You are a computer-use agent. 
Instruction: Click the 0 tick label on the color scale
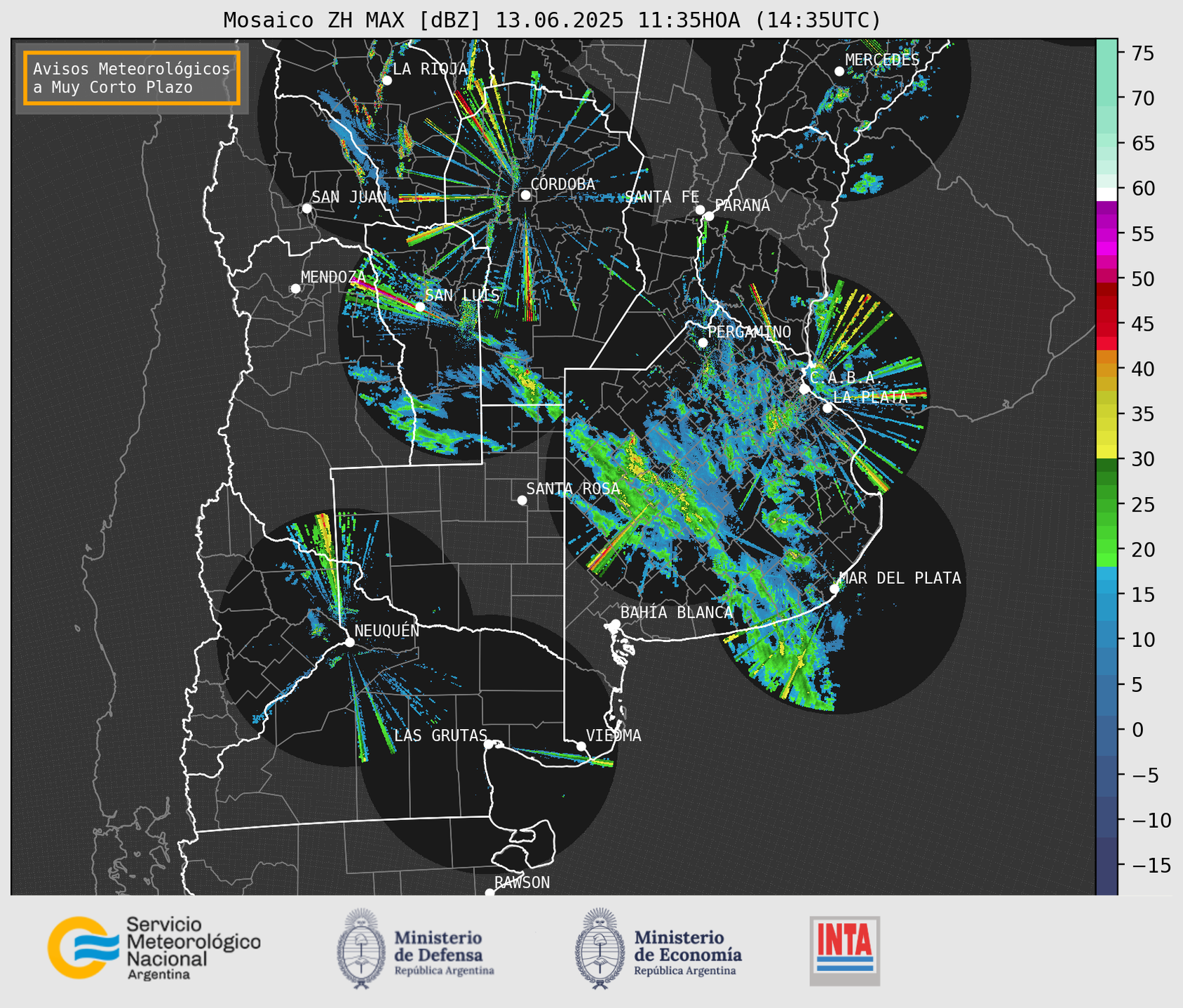pos(1137,730)
